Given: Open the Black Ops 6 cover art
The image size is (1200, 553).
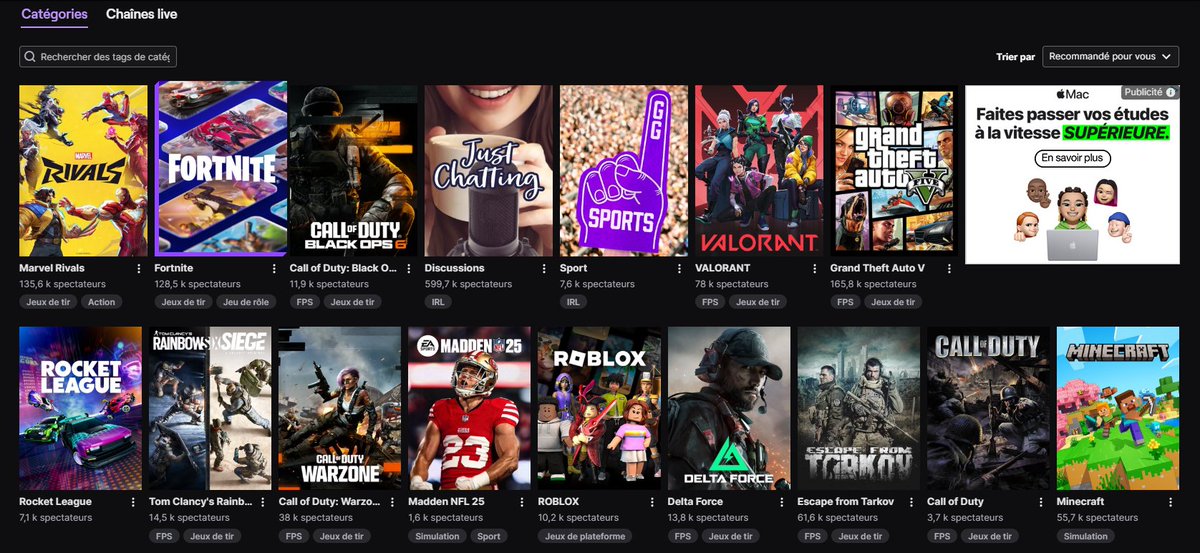Looking at the screenshot, I should click(353, 170).
